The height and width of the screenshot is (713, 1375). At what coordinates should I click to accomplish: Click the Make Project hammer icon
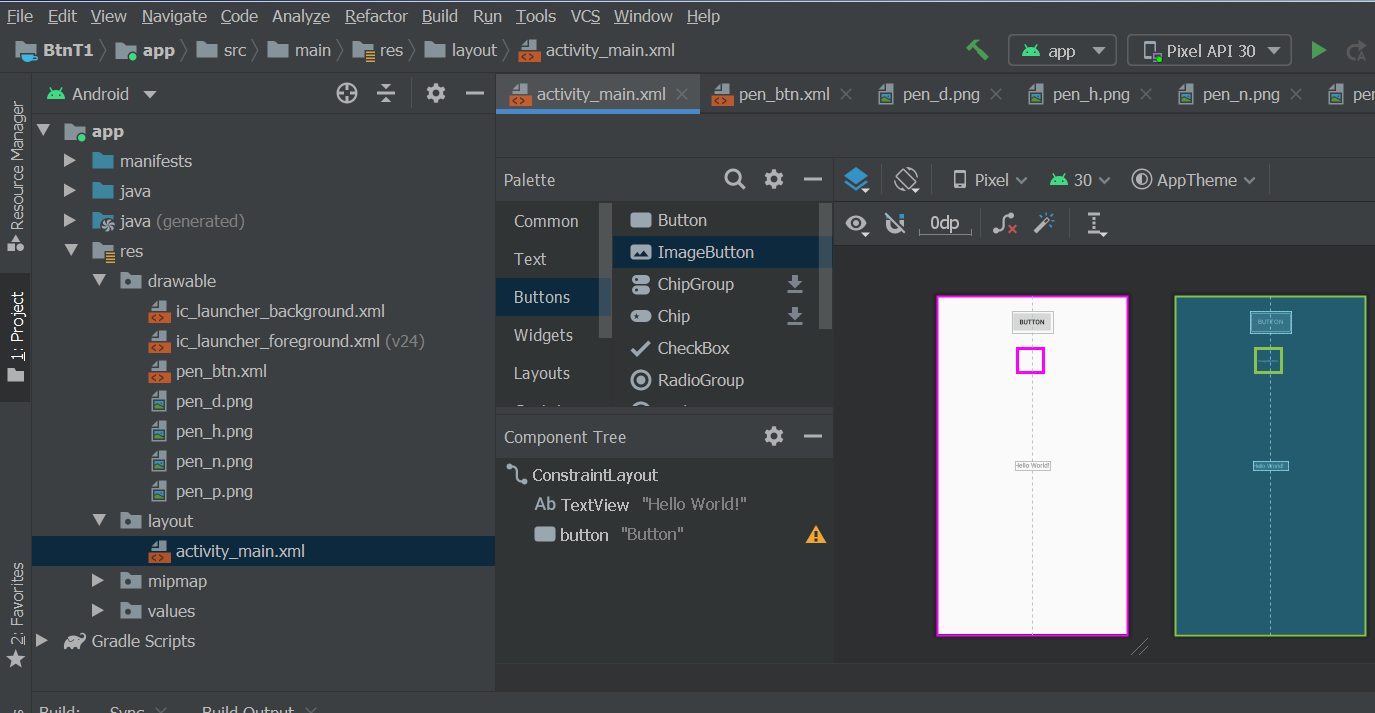pos(977,50)
